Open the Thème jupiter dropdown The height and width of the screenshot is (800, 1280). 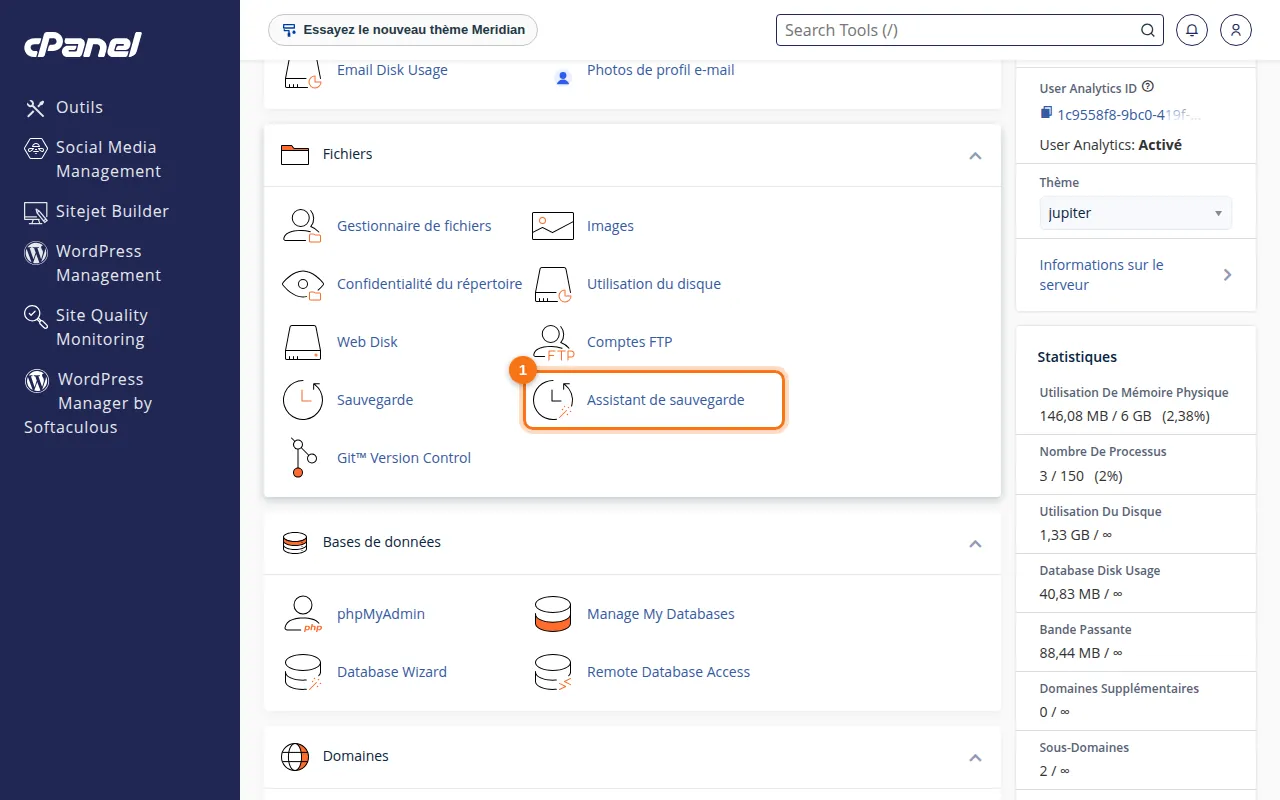(x=1135, y=213)
